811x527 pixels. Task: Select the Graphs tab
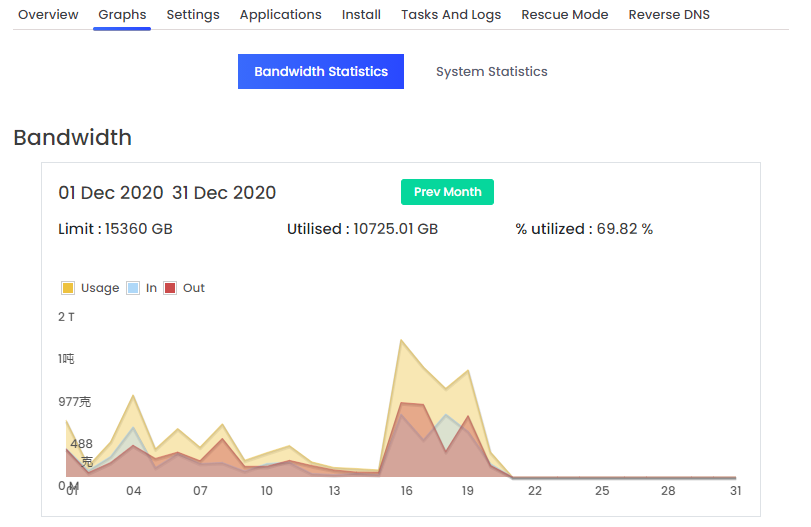tap(122, 15)
